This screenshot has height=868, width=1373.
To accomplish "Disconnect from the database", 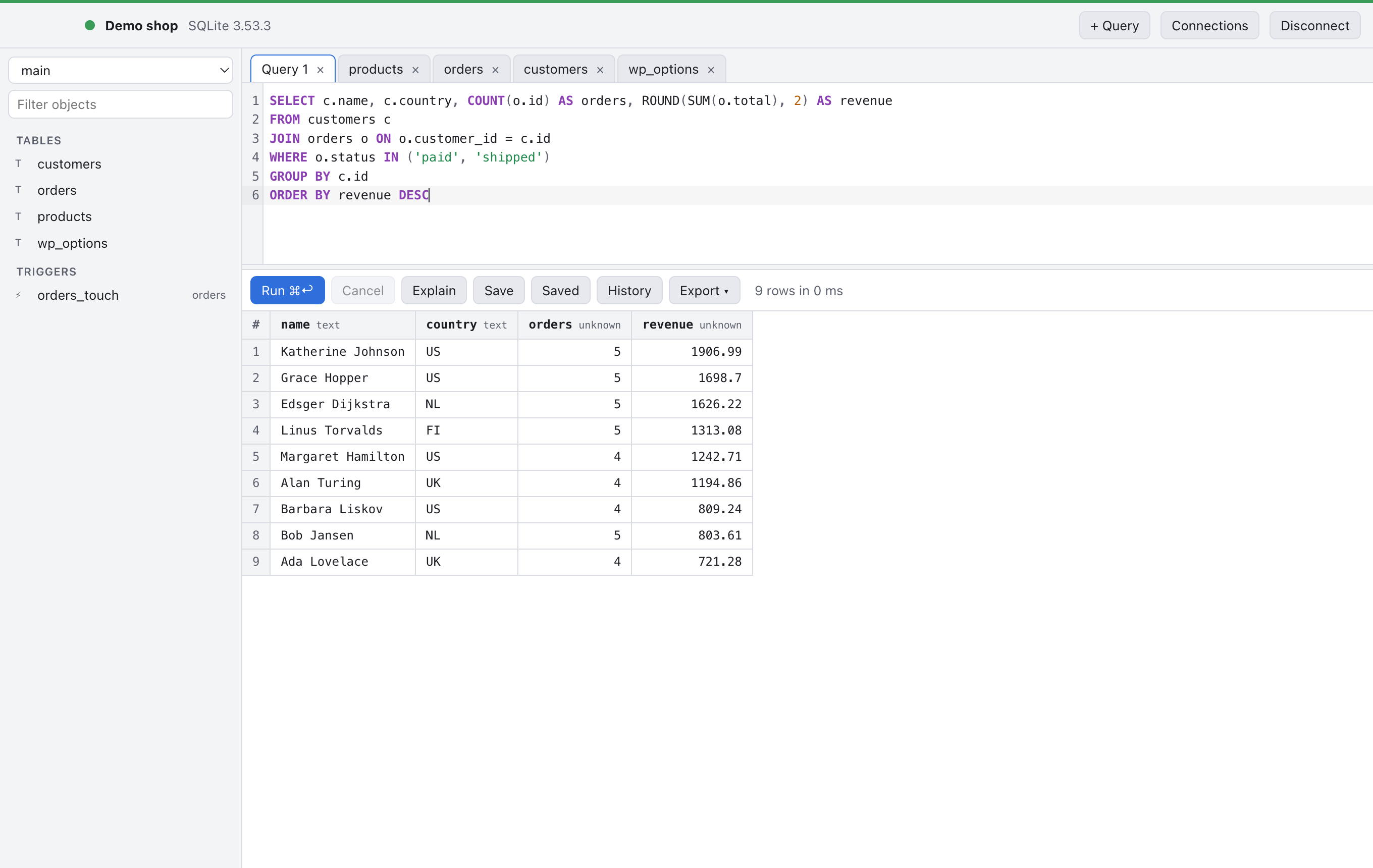I will pyautogui.click(x=1314, y=26).
